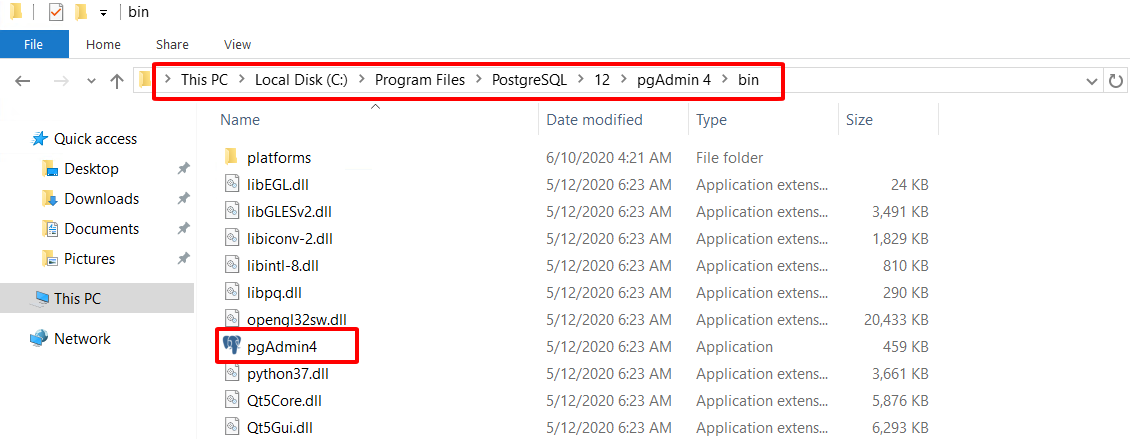
Task: Open the Customize Quick Access Toolbar dropdown
Action: point(103,12)
